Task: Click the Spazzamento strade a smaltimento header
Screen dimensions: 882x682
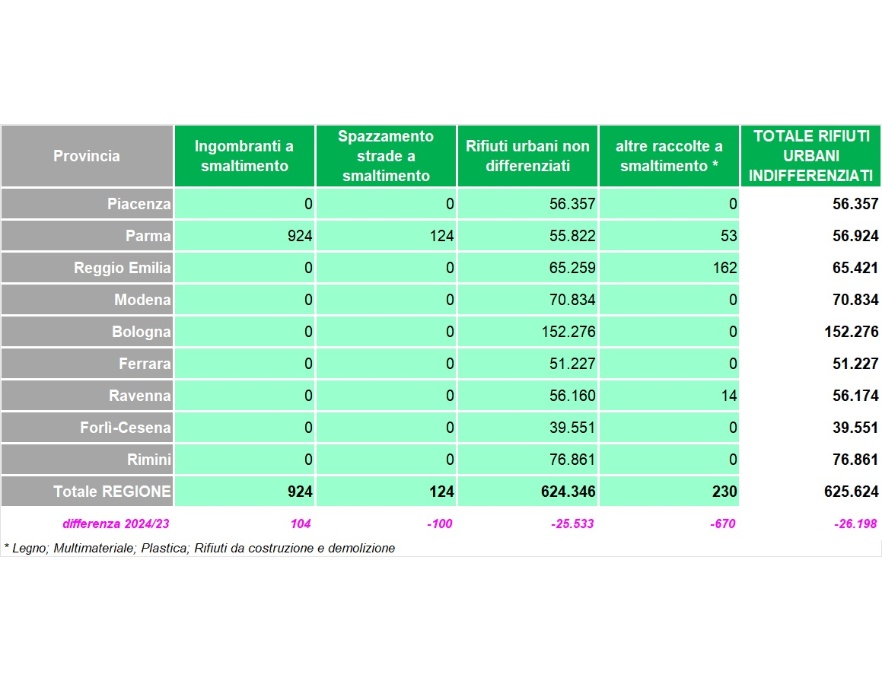Action: click(x=386, y=156)
